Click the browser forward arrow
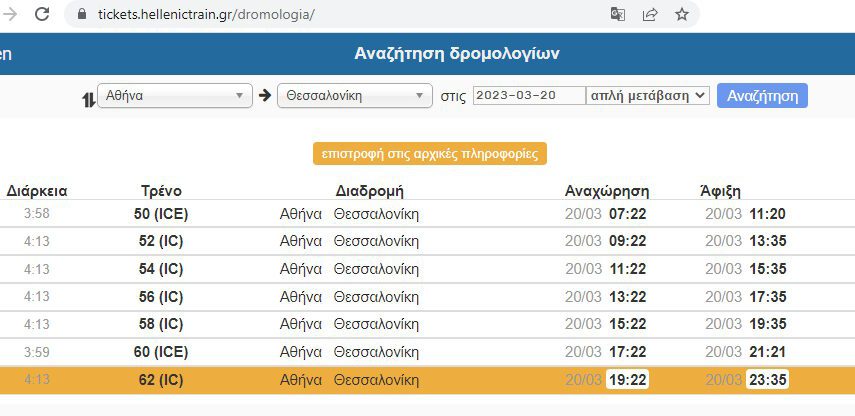 [x=10, y=15]
